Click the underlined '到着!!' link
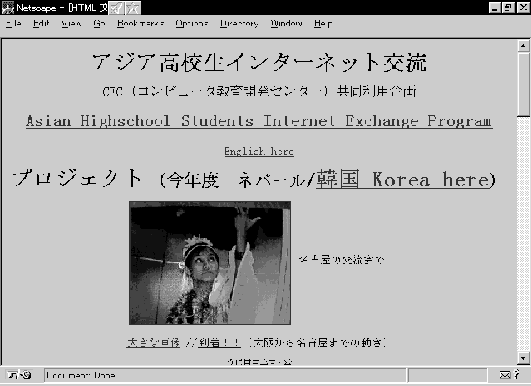Screen dimensions: 531x386 [219, 343]
